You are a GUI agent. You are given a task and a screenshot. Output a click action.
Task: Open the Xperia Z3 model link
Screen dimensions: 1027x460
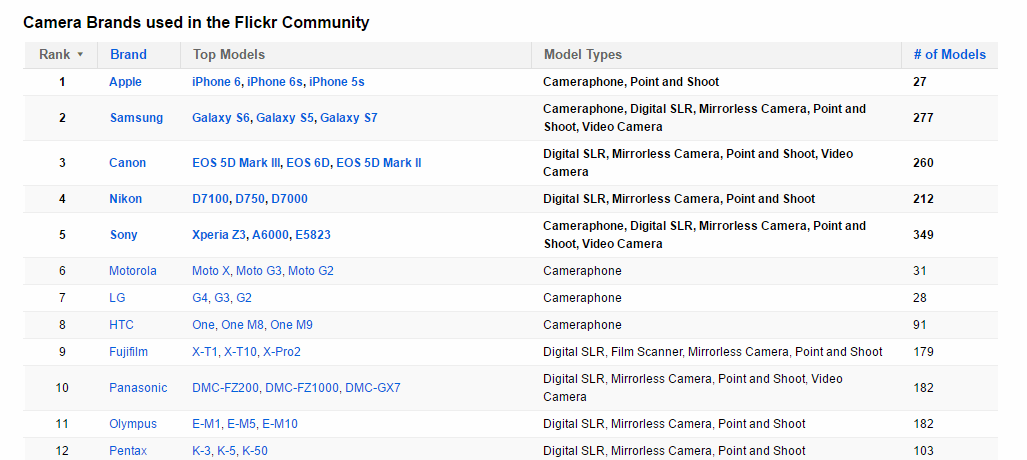[219, 235]
